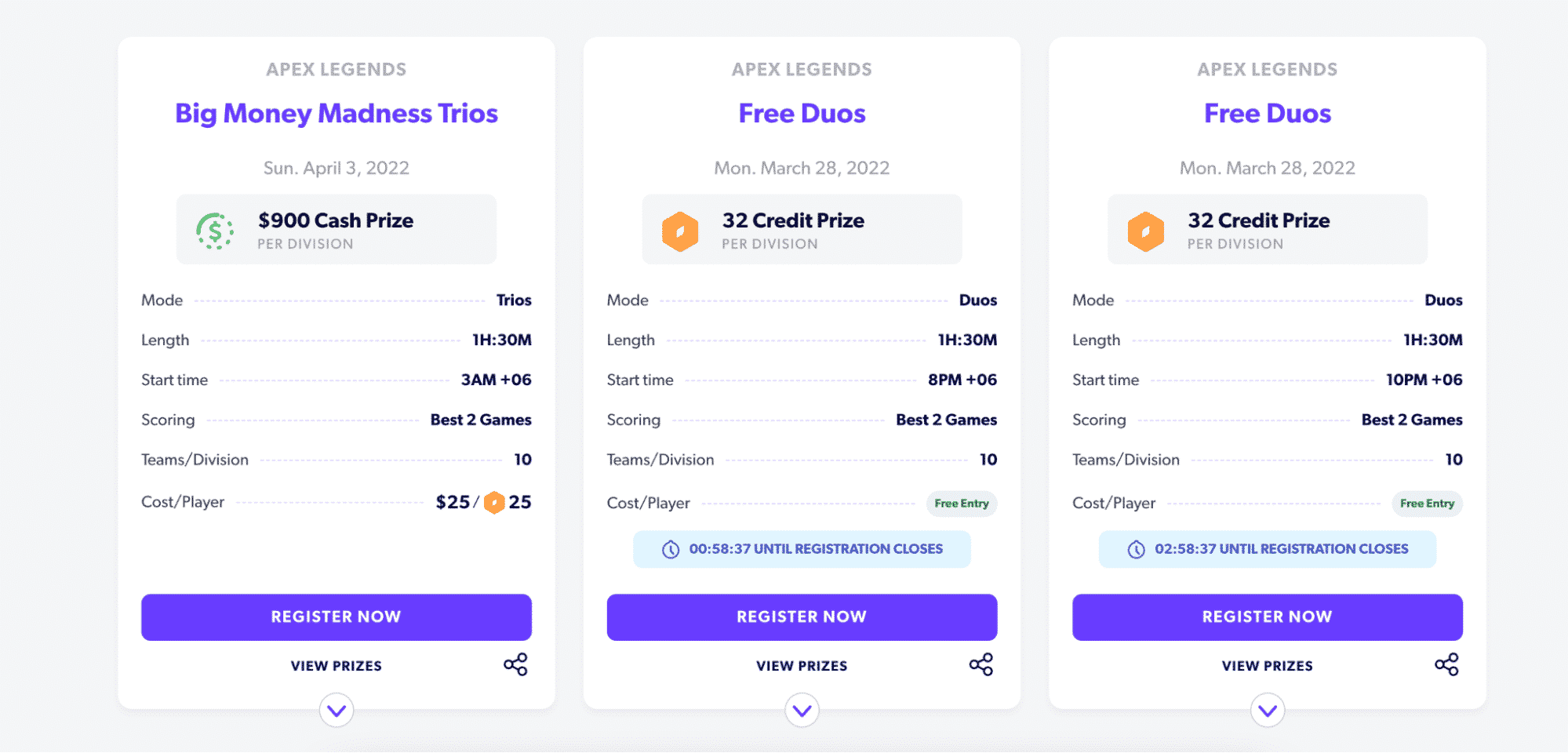Image resolution: width=1568 pixels, height=753 pixels.
Task: Expand the 8PM Free Duos card chevron
Action: [x=802, y=711]
